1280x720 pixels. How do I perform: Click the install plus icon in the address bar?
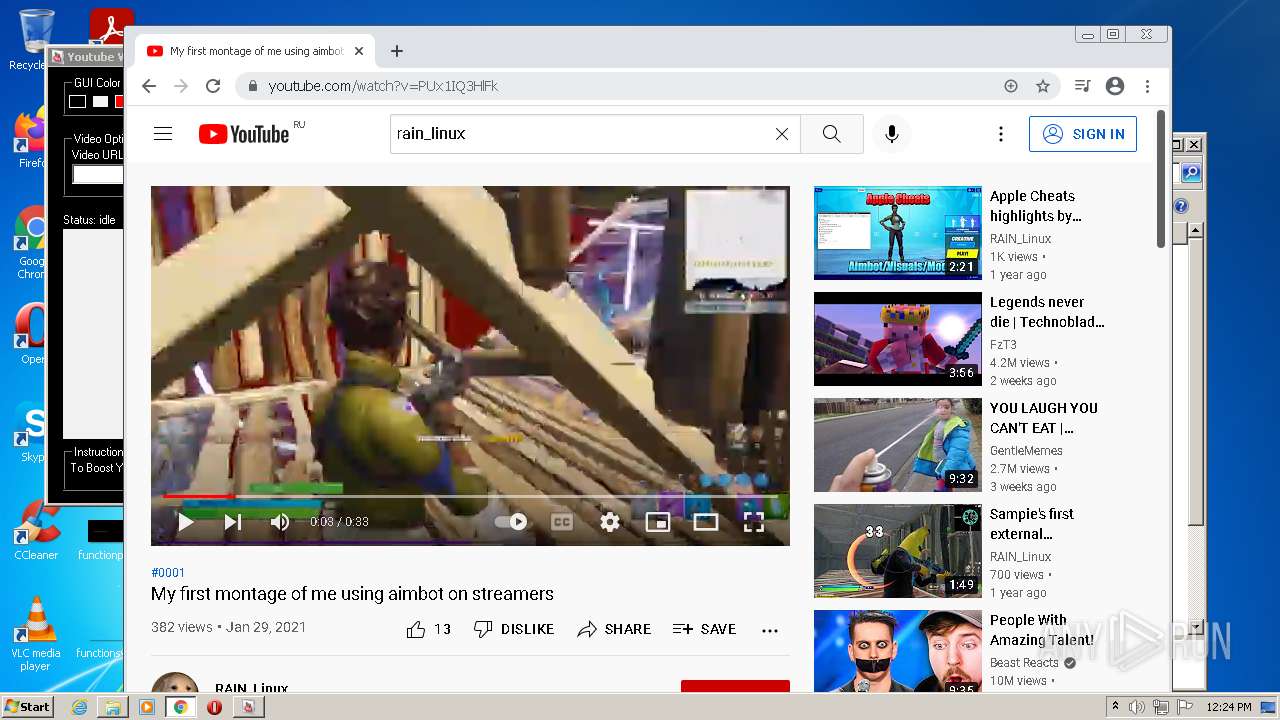[x=1011, y=86]
